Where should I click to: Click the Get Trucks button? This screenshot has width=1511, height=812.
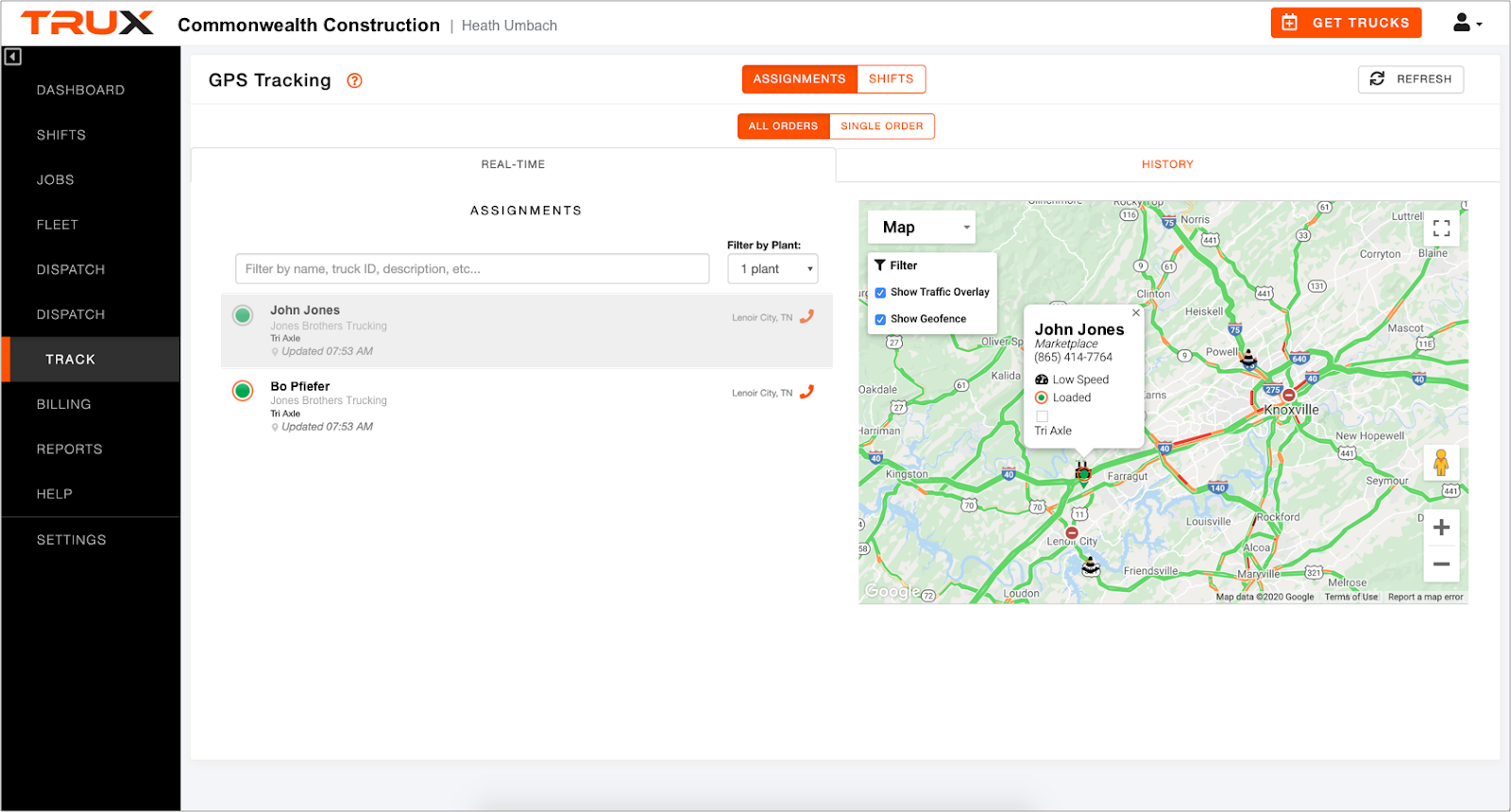point(1346,23)
